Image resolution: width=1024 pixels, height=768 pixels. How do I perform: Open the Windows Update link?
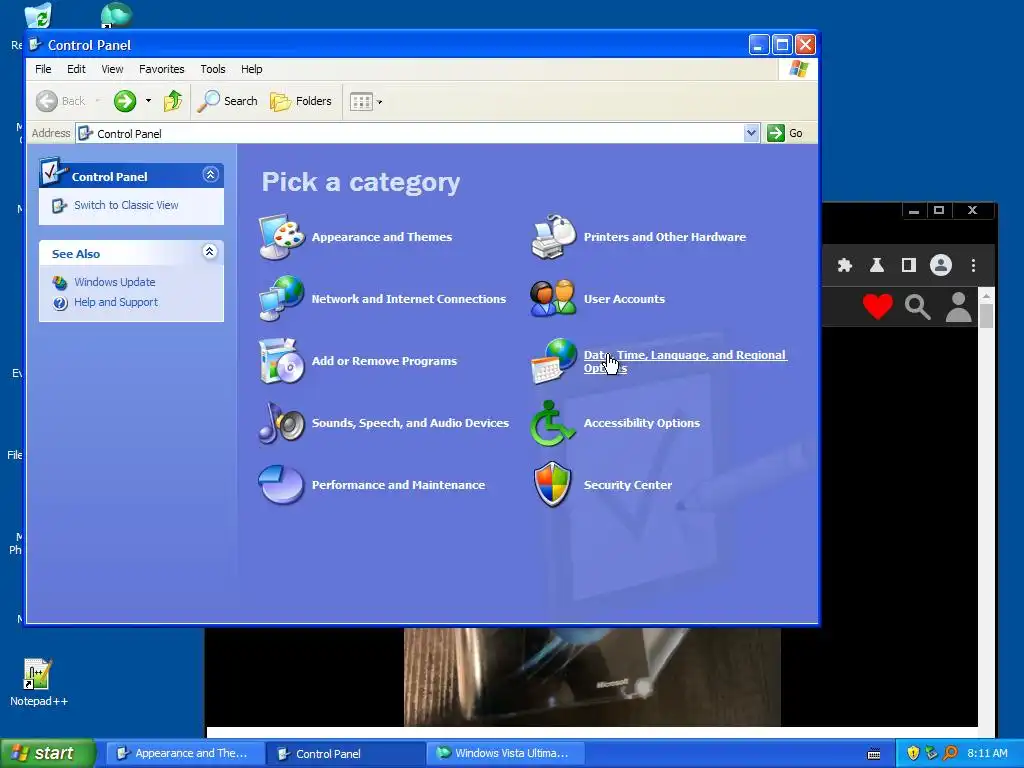114,282
